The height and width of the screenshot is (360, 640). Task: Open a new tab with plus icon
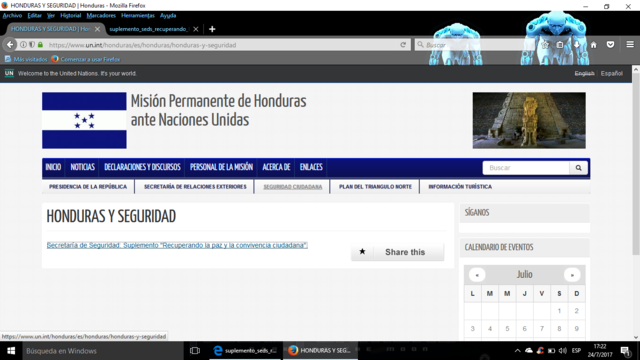[x=212, y=29]
